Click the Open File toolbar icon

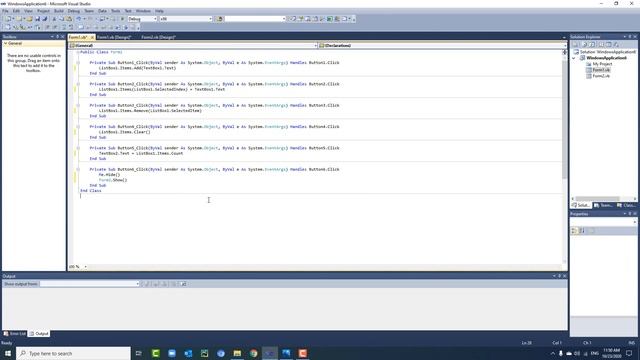pyautogui.click(x=29, y=19)
